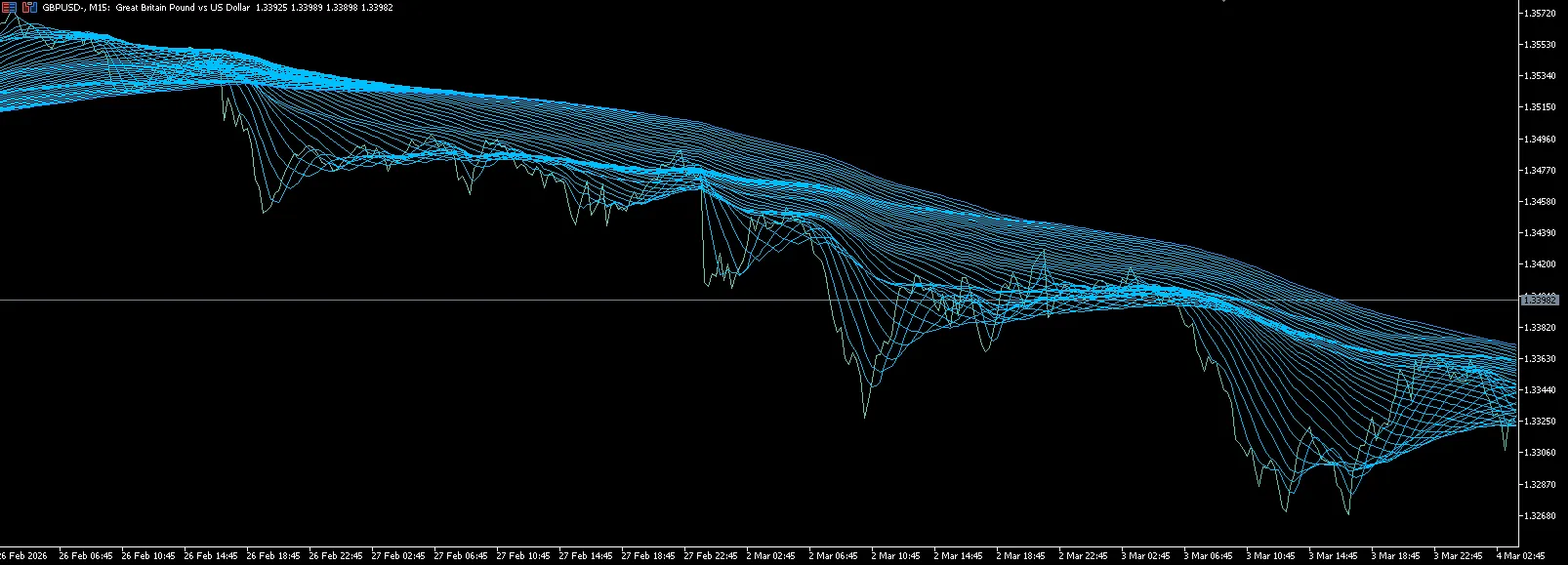Click the 26 Feb 06:45 time label

86,556
